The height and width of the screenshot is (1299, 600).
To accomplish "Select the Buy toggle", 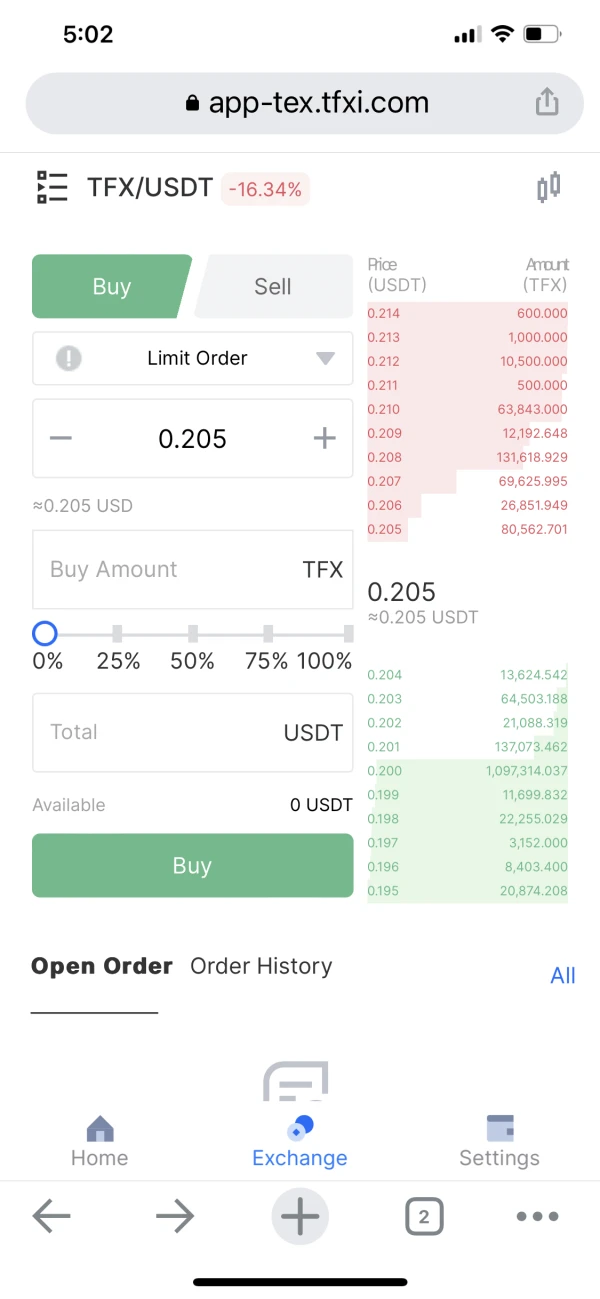I will [111, 287].
